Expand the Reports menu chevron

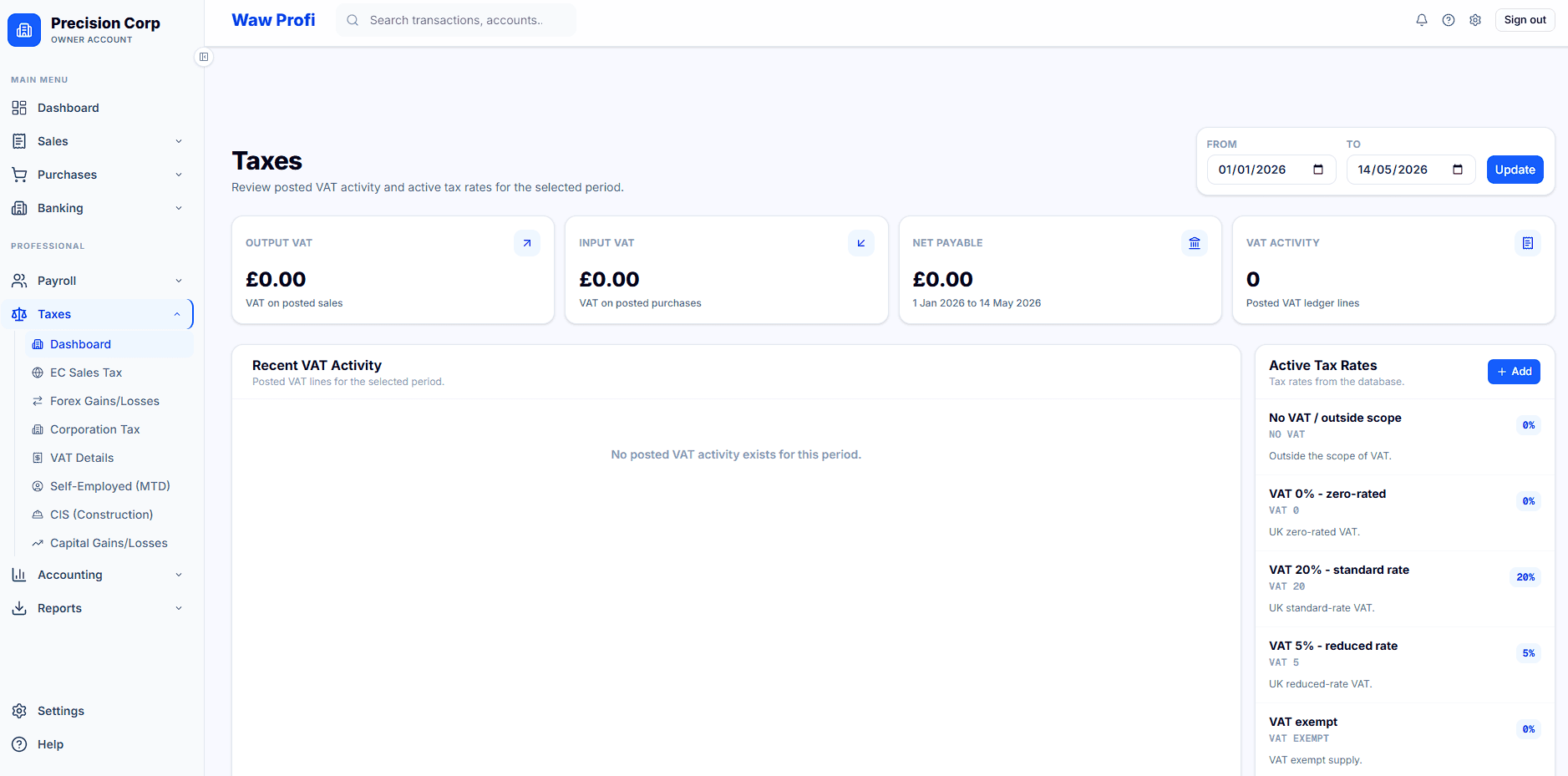click(x=179, y=608)
